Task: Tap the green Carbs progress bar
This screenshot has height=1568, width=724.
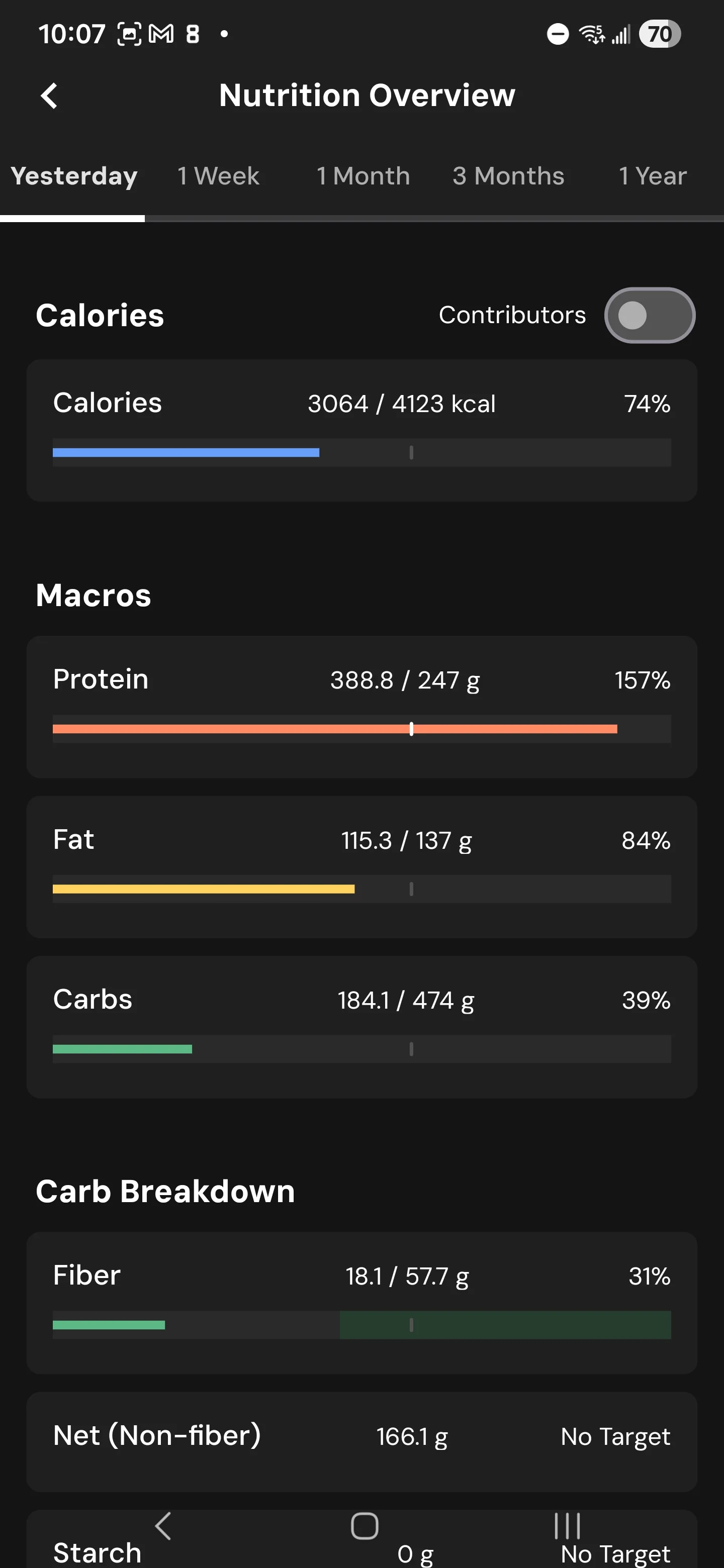Action: pos(122,1049)
